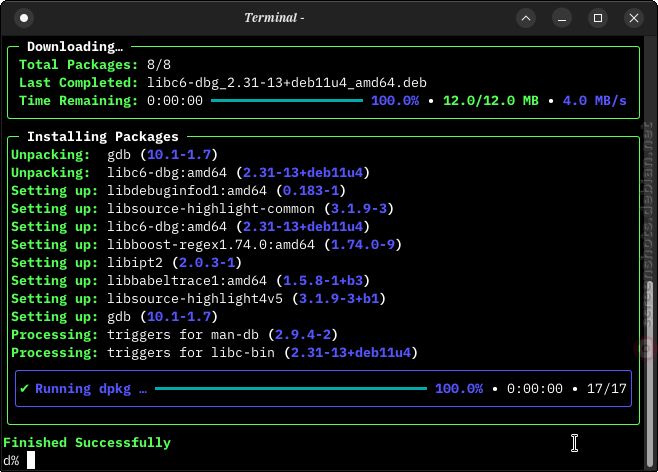Image resolution: width=658 pixels, height=472 pixels.
Task: Maximize the Terminal window
Action: pyautogui.click(x=598, y=18)
